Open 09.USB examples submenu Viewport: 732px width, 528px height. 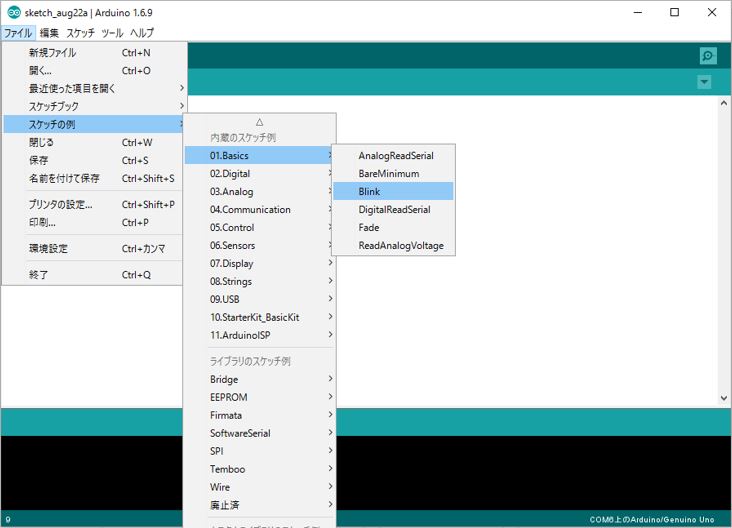click(x=260, y=299)
